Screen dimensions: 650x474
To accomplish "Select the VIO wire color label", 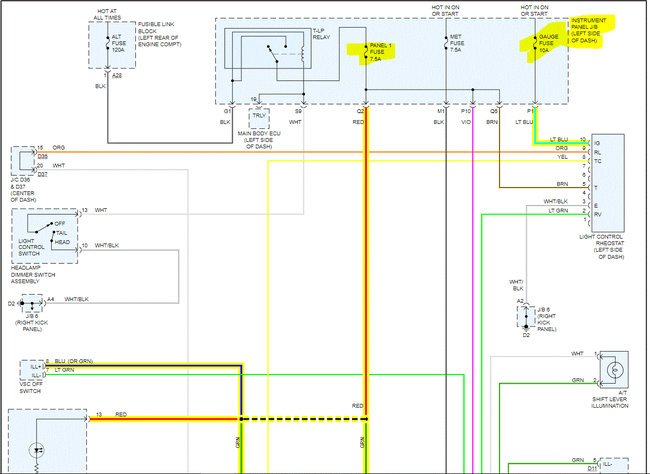I will tap(466, 122).
